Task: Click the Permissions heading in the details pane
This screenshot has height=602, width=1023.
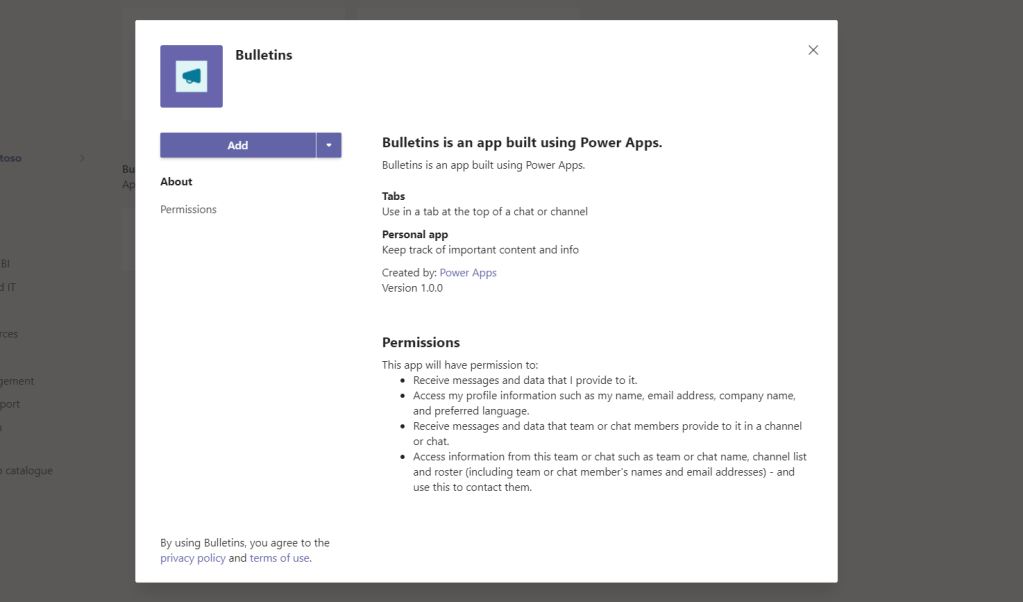Action: [421, 342]
